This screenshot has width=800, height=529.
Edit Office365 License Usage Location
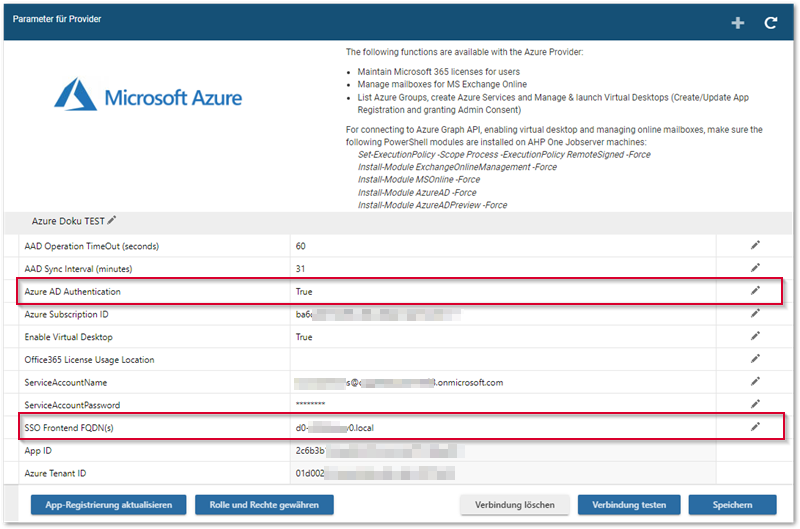(755, 359)
